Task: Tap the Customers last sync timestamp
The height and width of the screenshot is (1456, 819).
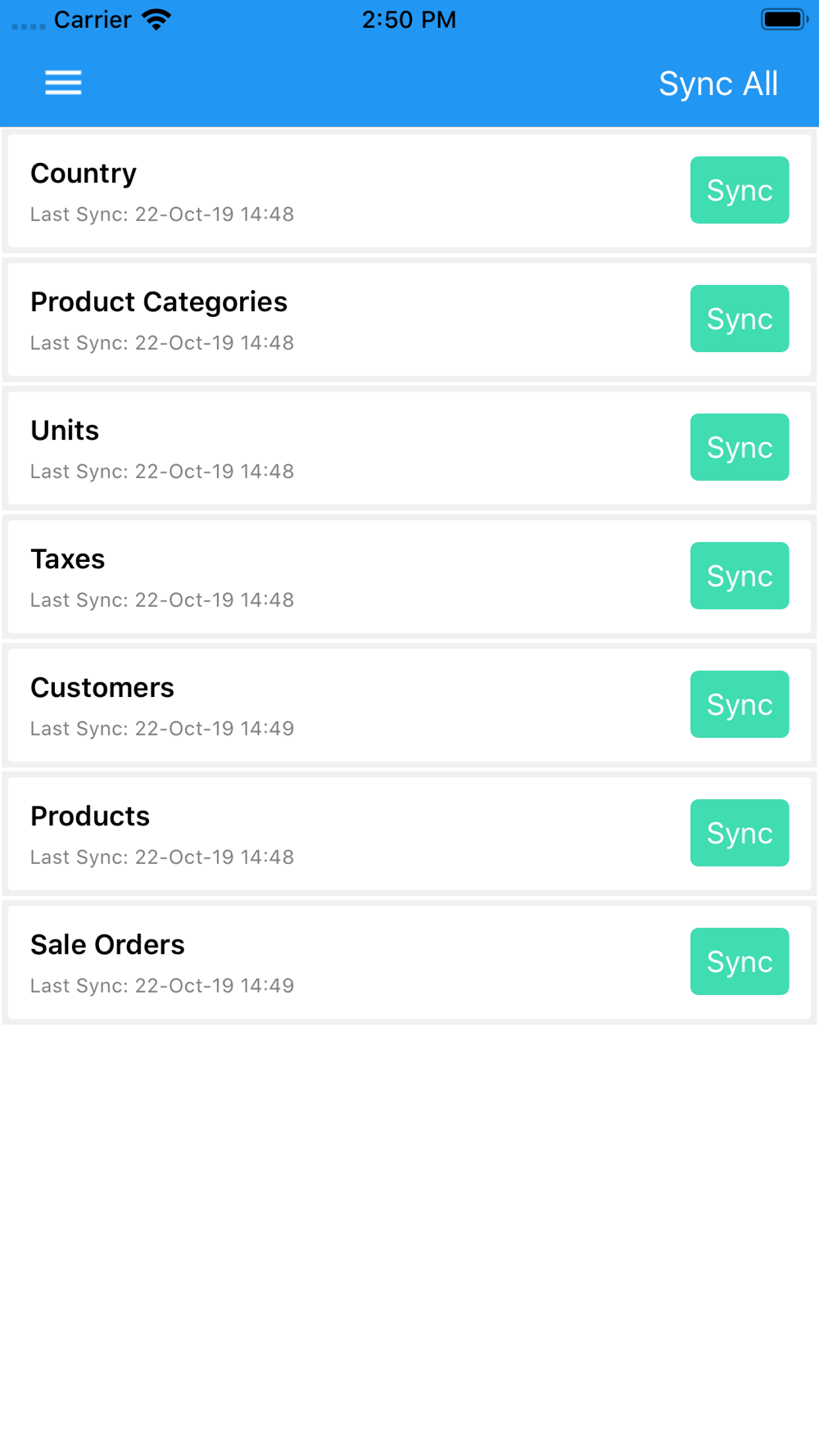Action: click(162, 729)
